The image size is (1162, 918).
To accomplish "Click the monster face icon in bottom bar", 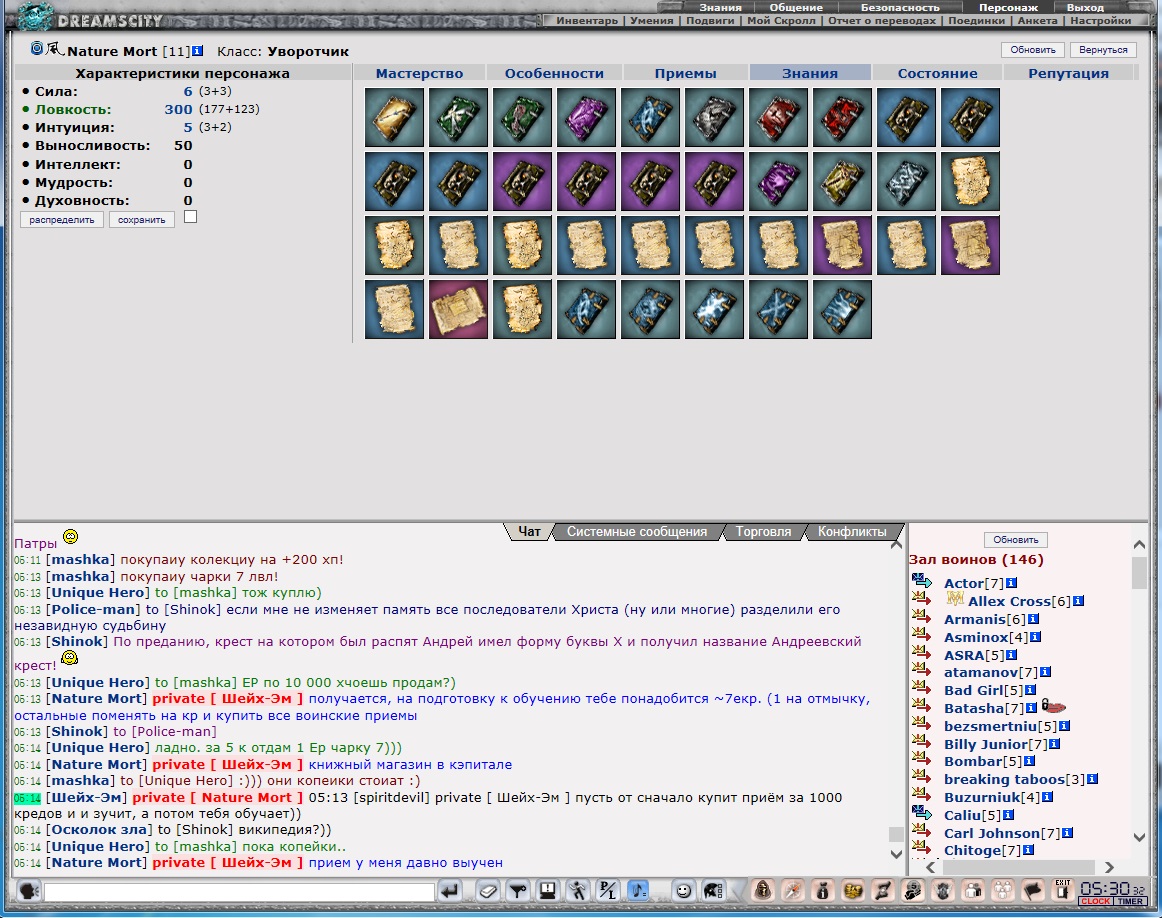I will 943,889.
